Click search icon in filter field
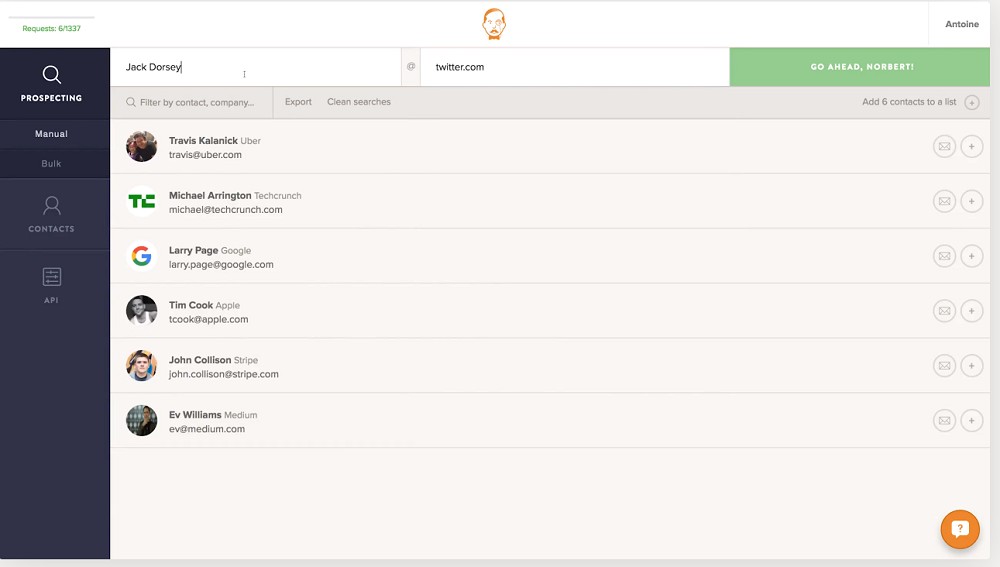This screenshot has height=567, width=1000. (131, 102)
